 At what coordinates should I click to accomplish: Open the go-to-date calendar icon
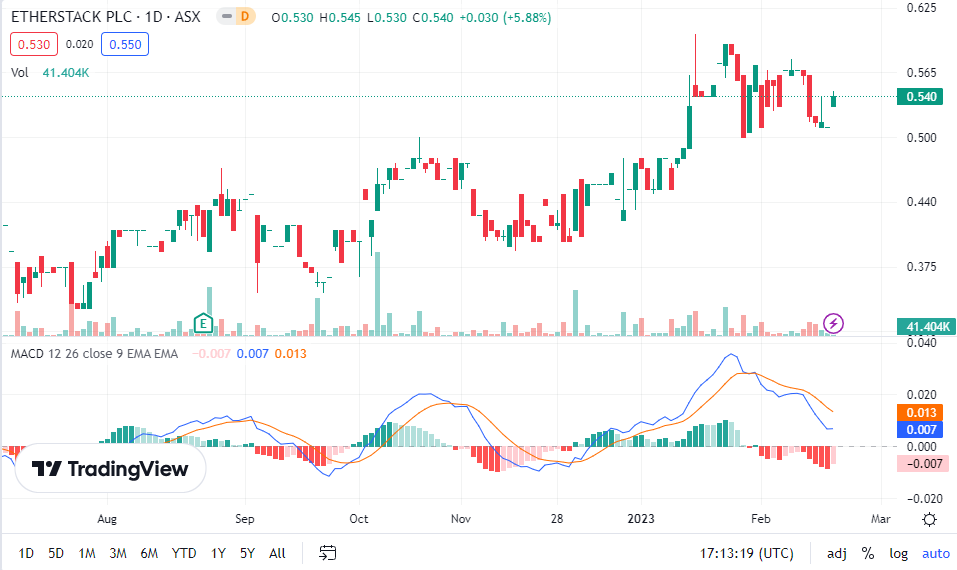[327, 553]
